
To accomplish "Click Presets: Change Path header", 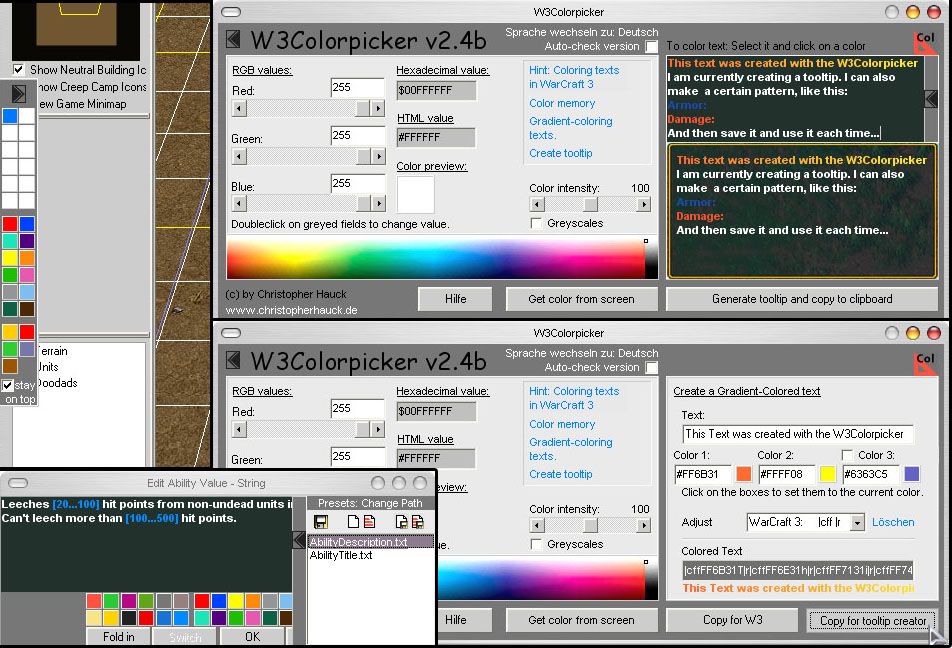I will (370, 503).
